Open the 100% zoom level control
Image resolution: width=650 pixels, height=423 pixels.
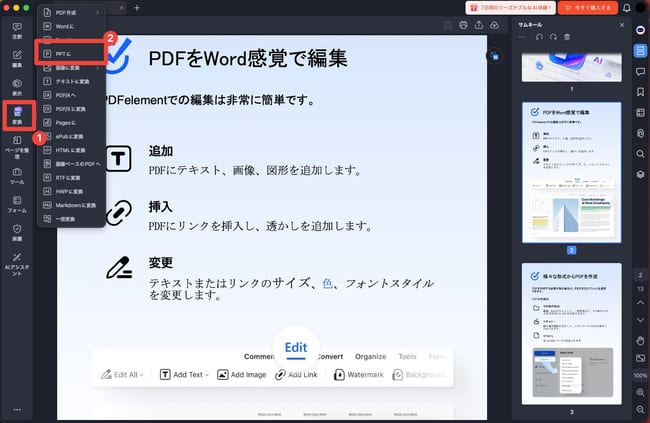[x=640, y=375]
